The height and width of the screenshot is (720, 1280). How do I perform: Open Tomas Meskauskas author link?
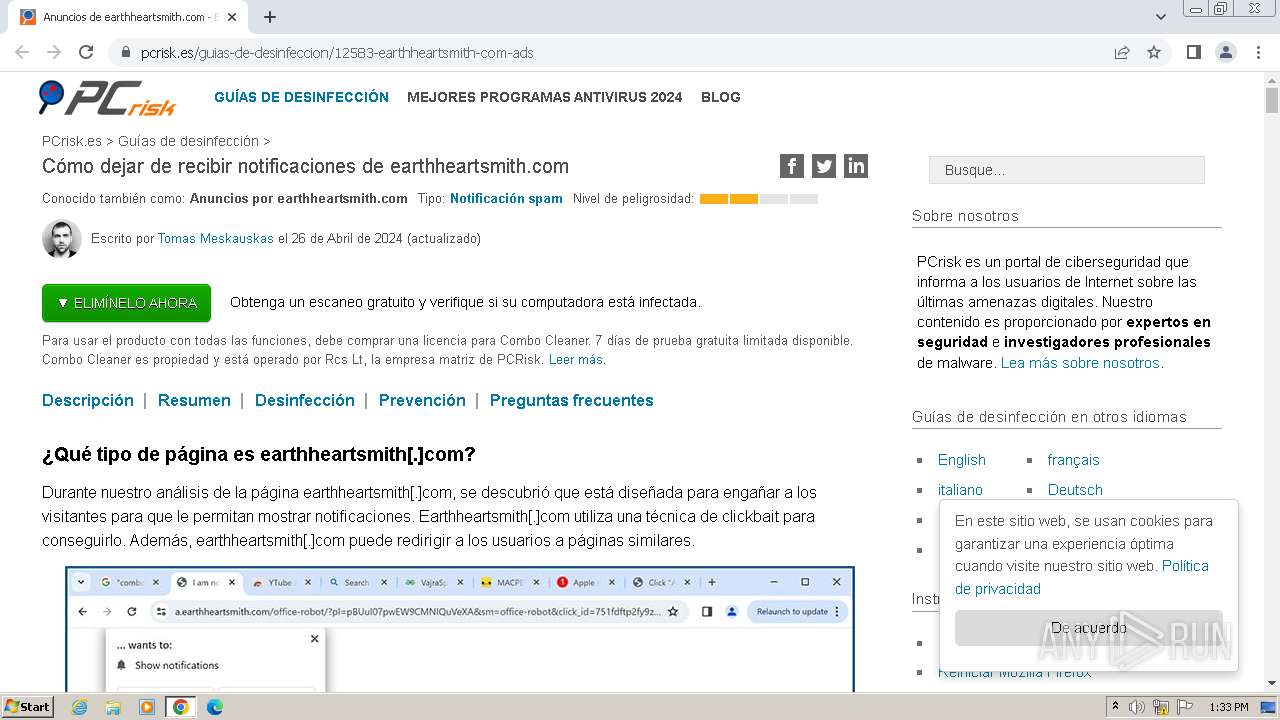[216, 239]
